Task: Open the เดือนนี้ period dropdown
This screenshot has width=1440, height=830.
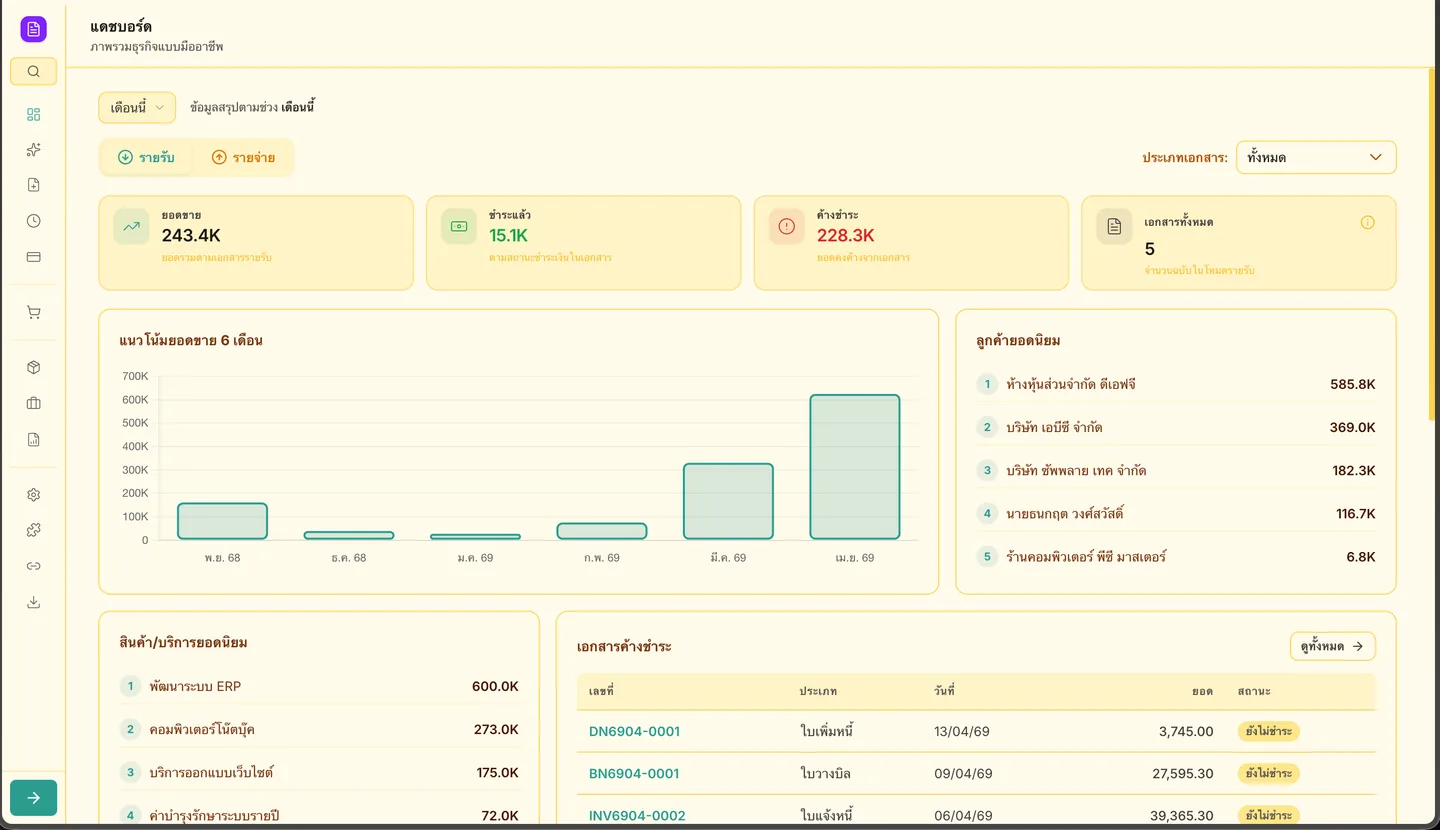Action: (136, 107)
